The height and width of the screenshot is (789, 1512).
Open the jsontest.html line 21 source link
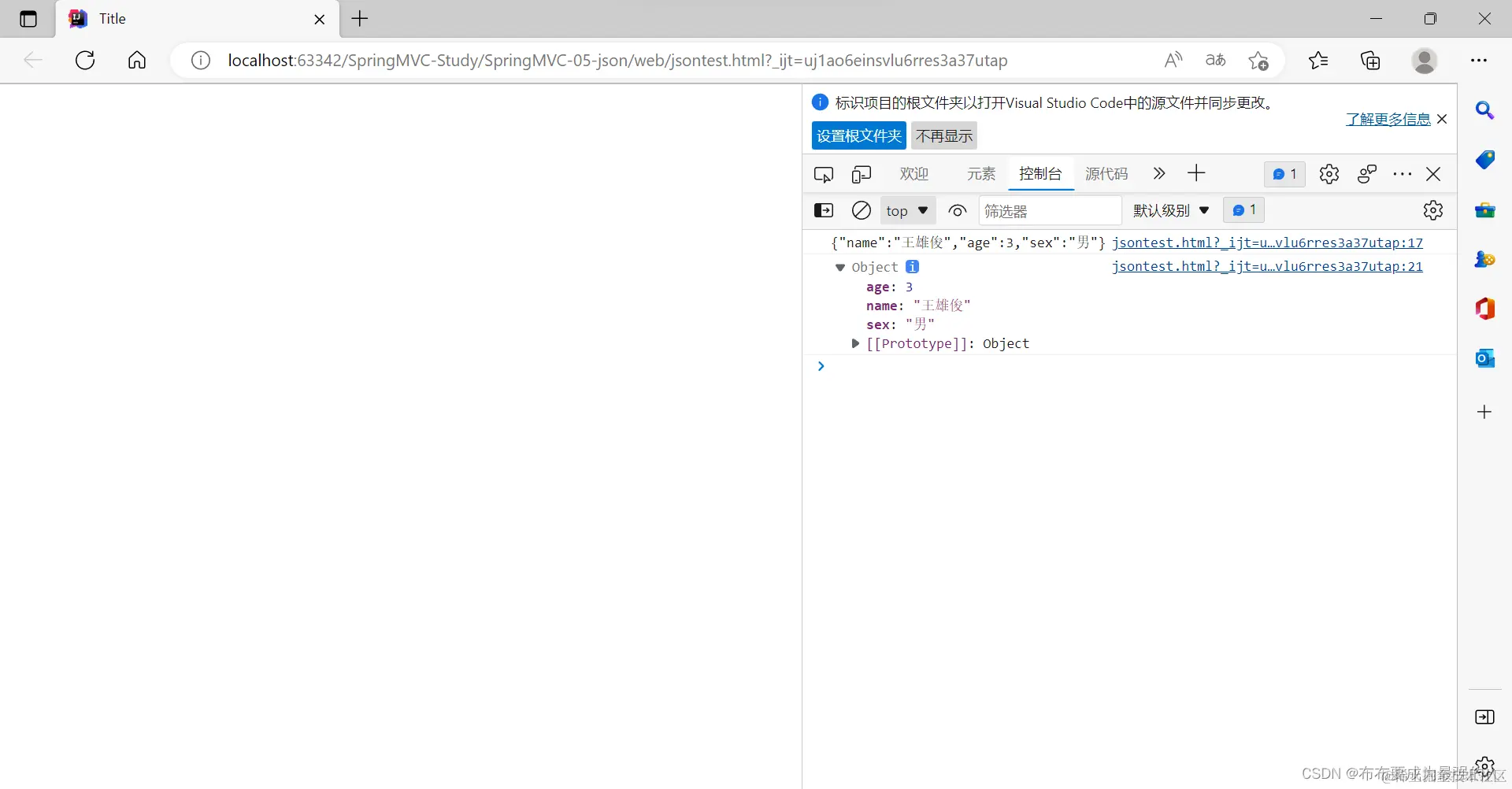pos(1267,266)
